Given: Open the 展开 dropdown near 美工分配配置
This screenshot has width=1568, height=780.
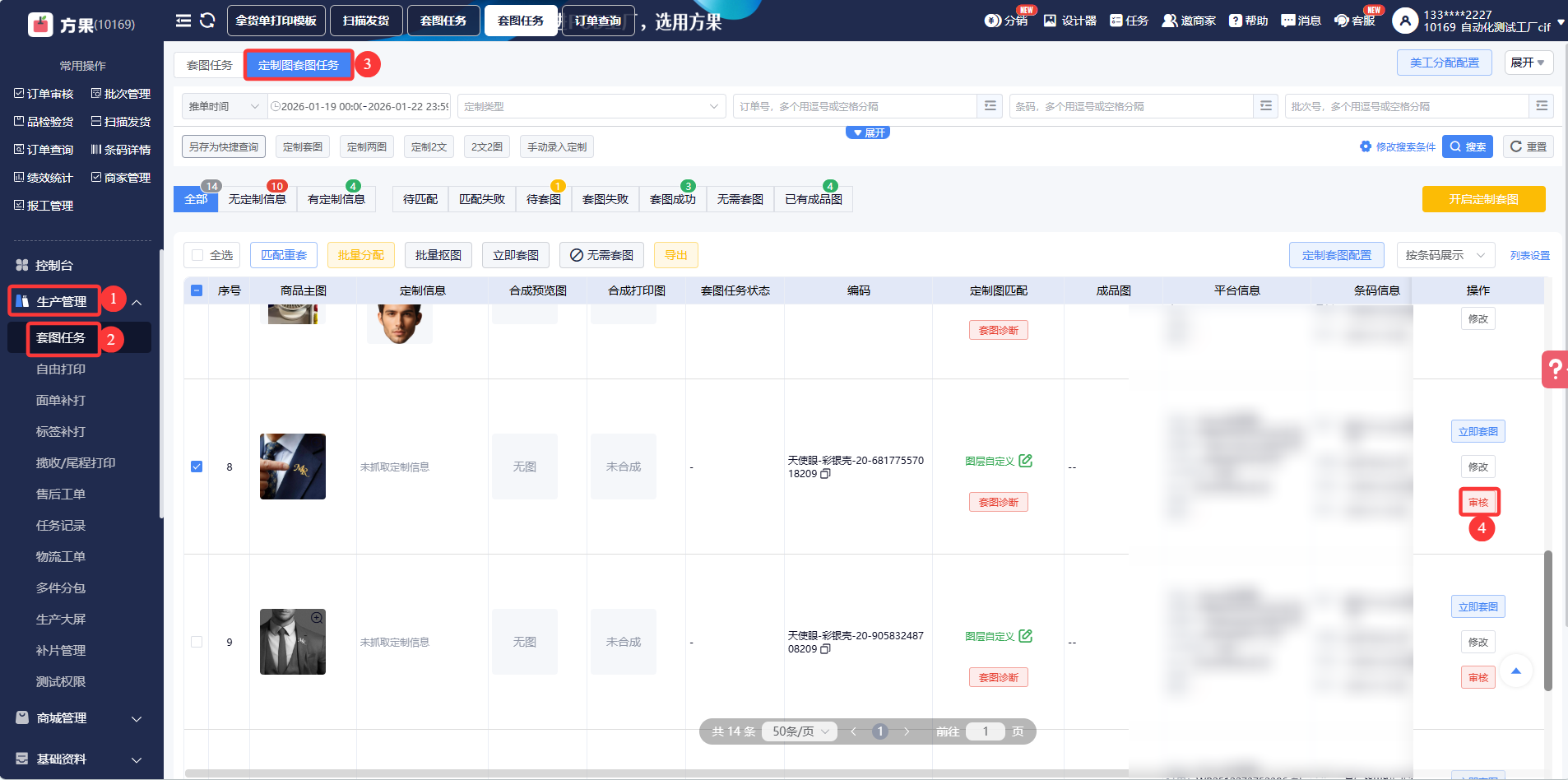Looking at the screenshot, I should point(1528,63).
